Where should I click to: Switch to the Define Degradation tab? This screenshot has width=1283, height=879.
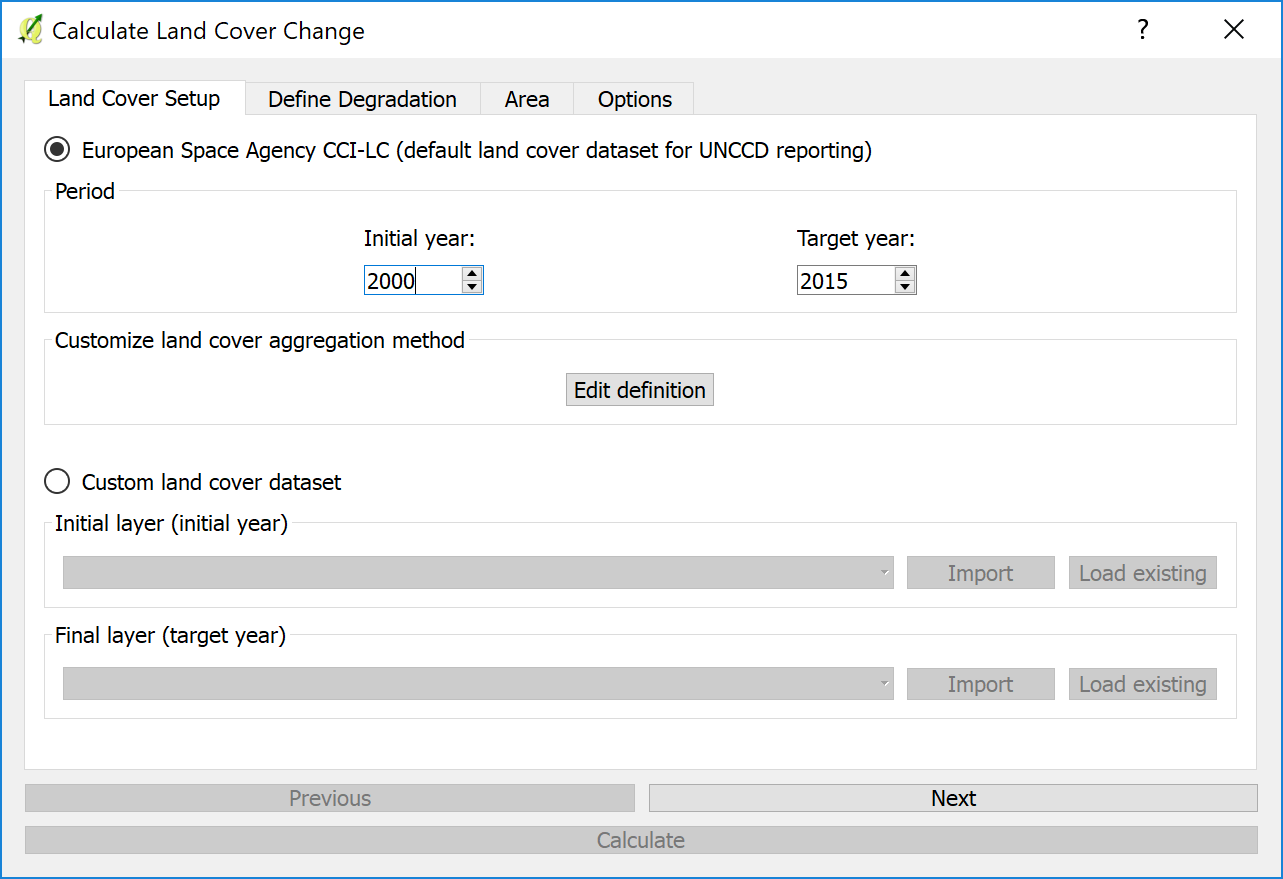(362, 99)
